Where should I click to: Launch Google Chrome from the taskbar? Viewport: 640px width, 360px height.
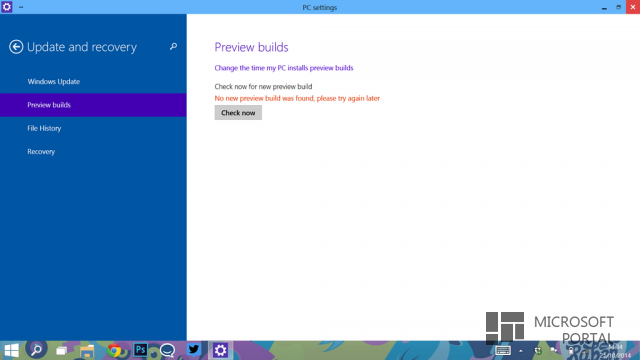click(x=114, y=350)
